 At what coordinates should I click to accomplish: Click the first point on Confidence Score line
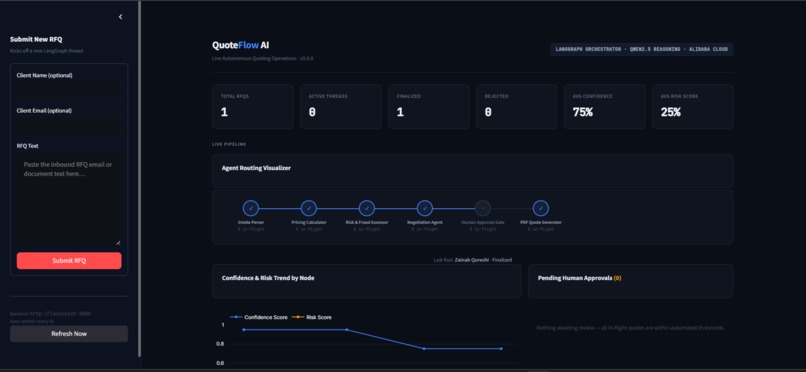click(244, 329)
